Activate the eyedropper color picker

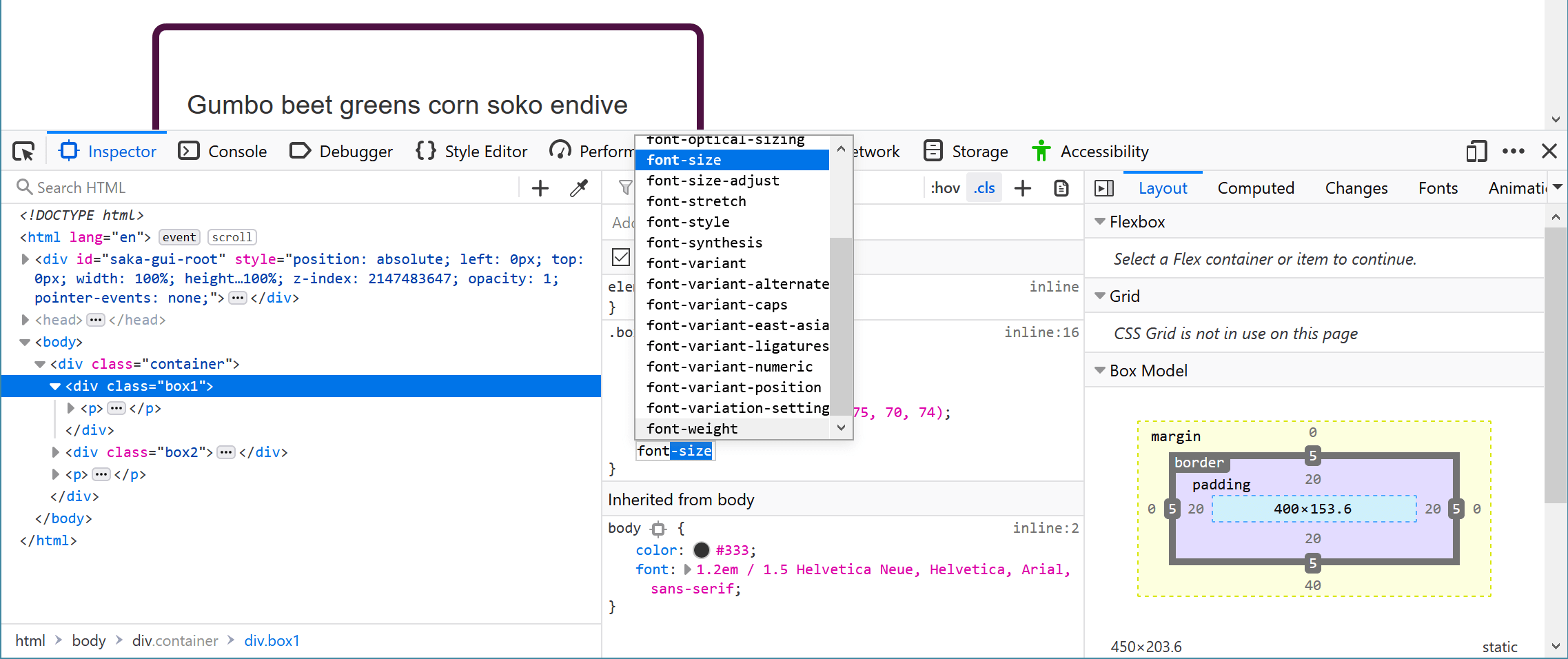click(579, 187)
